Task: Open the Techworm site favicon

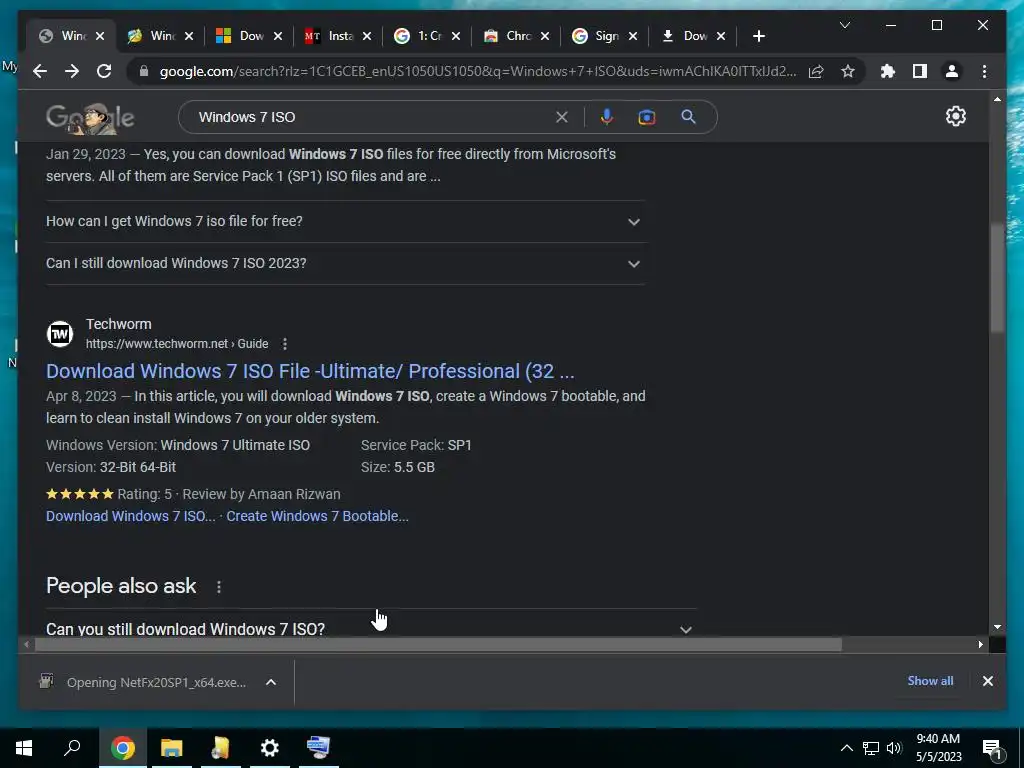Action: (x=59, y=334)
